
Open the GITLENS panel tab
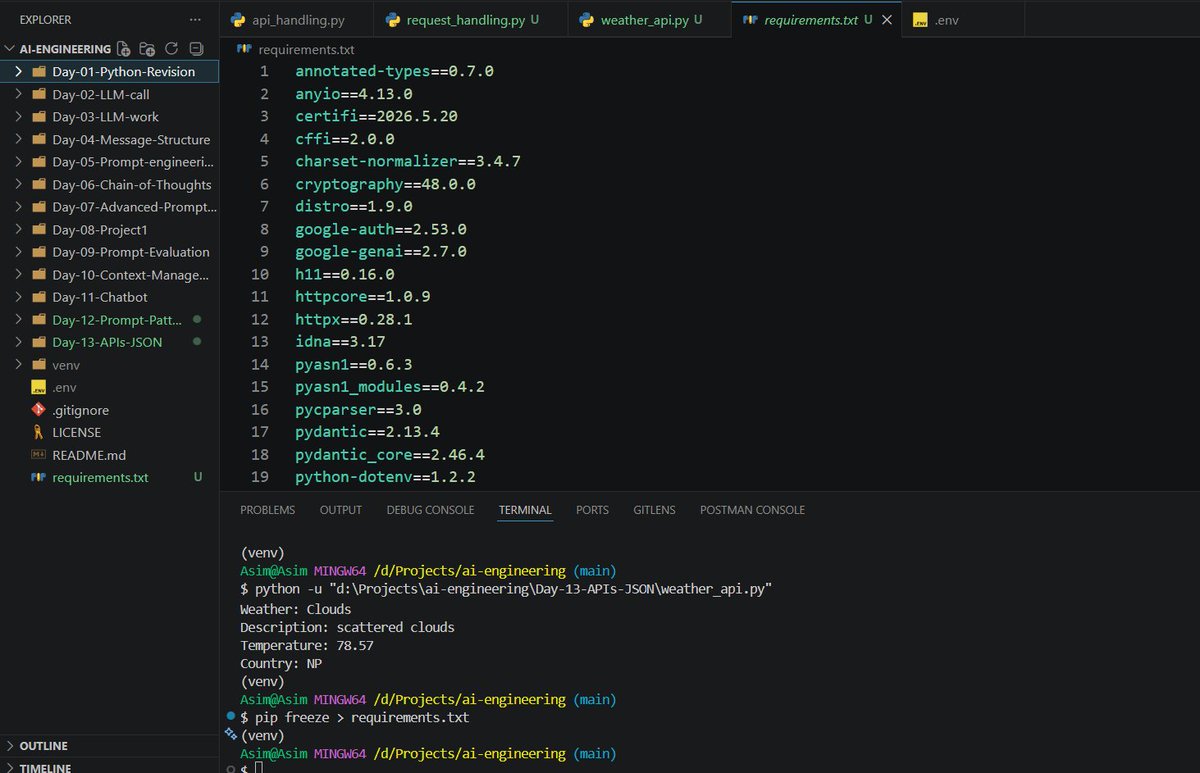point(654,510)
